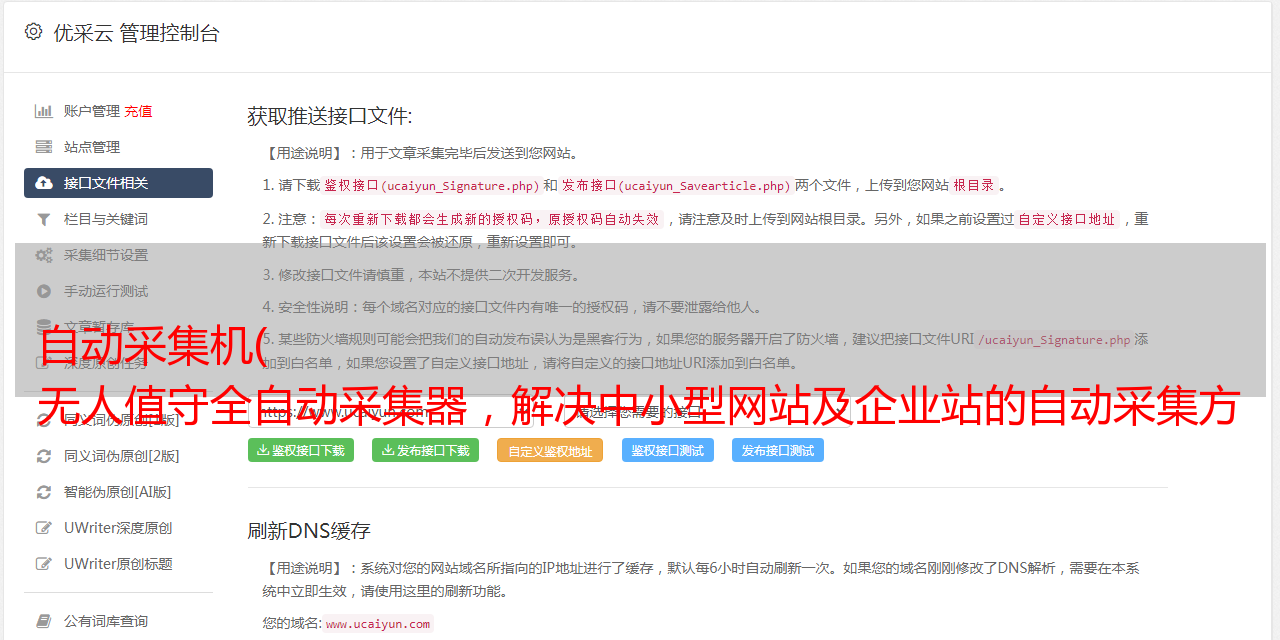Open 智能伪原创[AI版] in the sidebar

tap(118, 492)
